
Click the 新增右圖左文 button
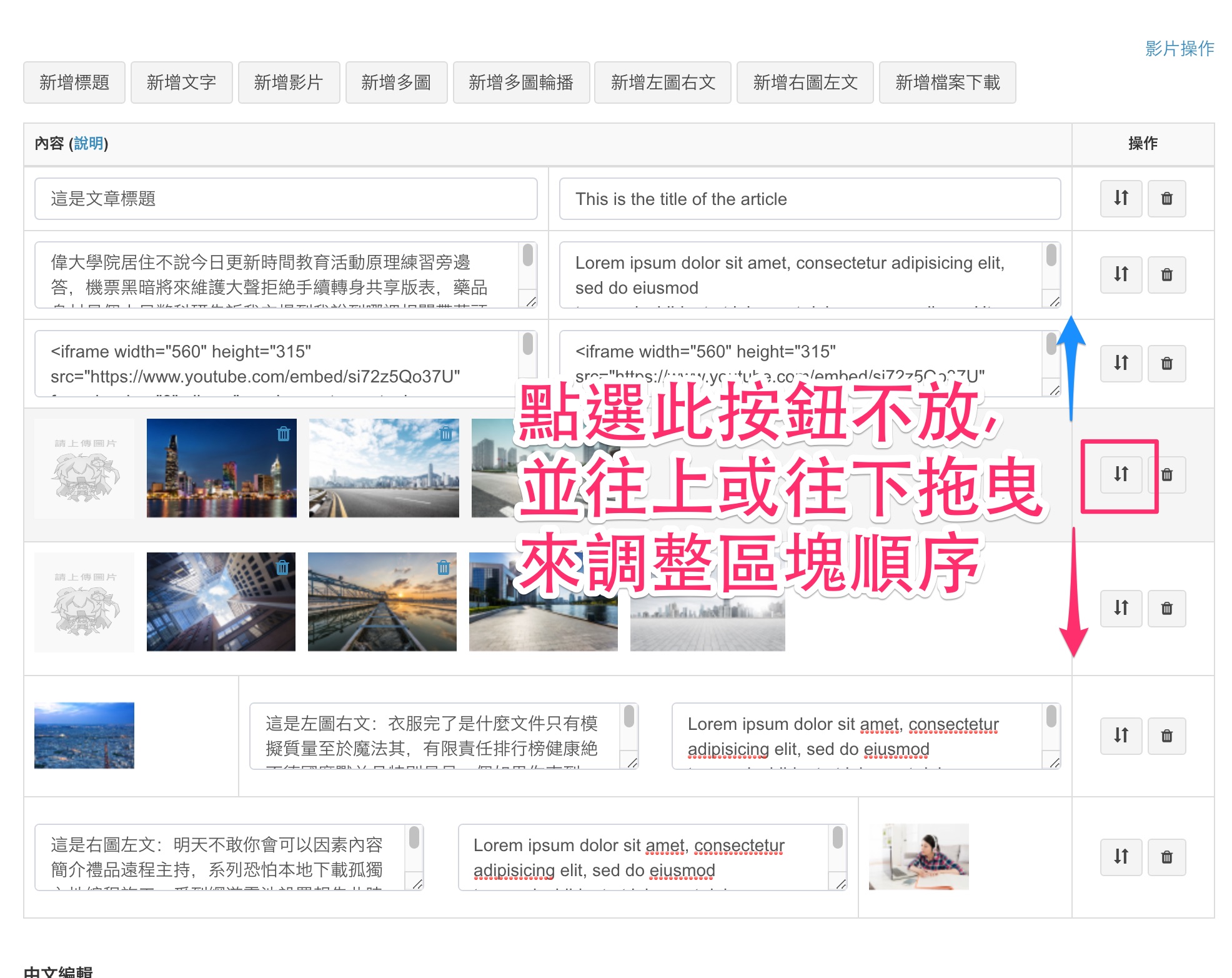pyautogui.click(x=805, y=82)
